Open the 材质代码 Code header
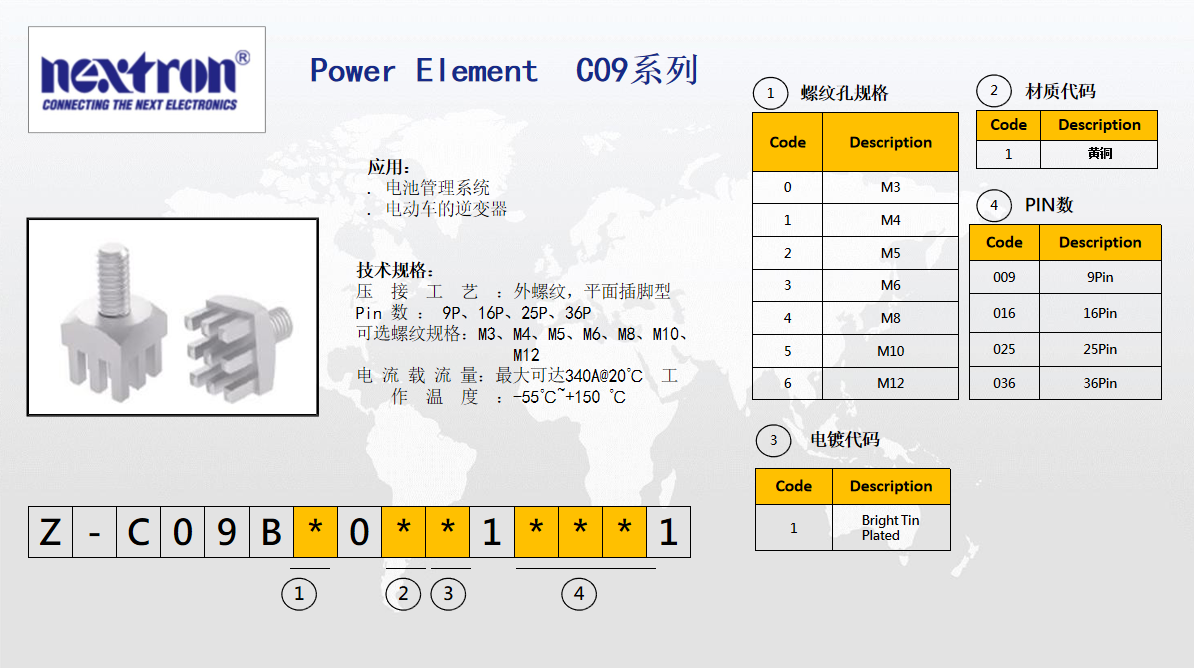The width and height of the screenshot is (1194, 668). [x=1007, y=125]
